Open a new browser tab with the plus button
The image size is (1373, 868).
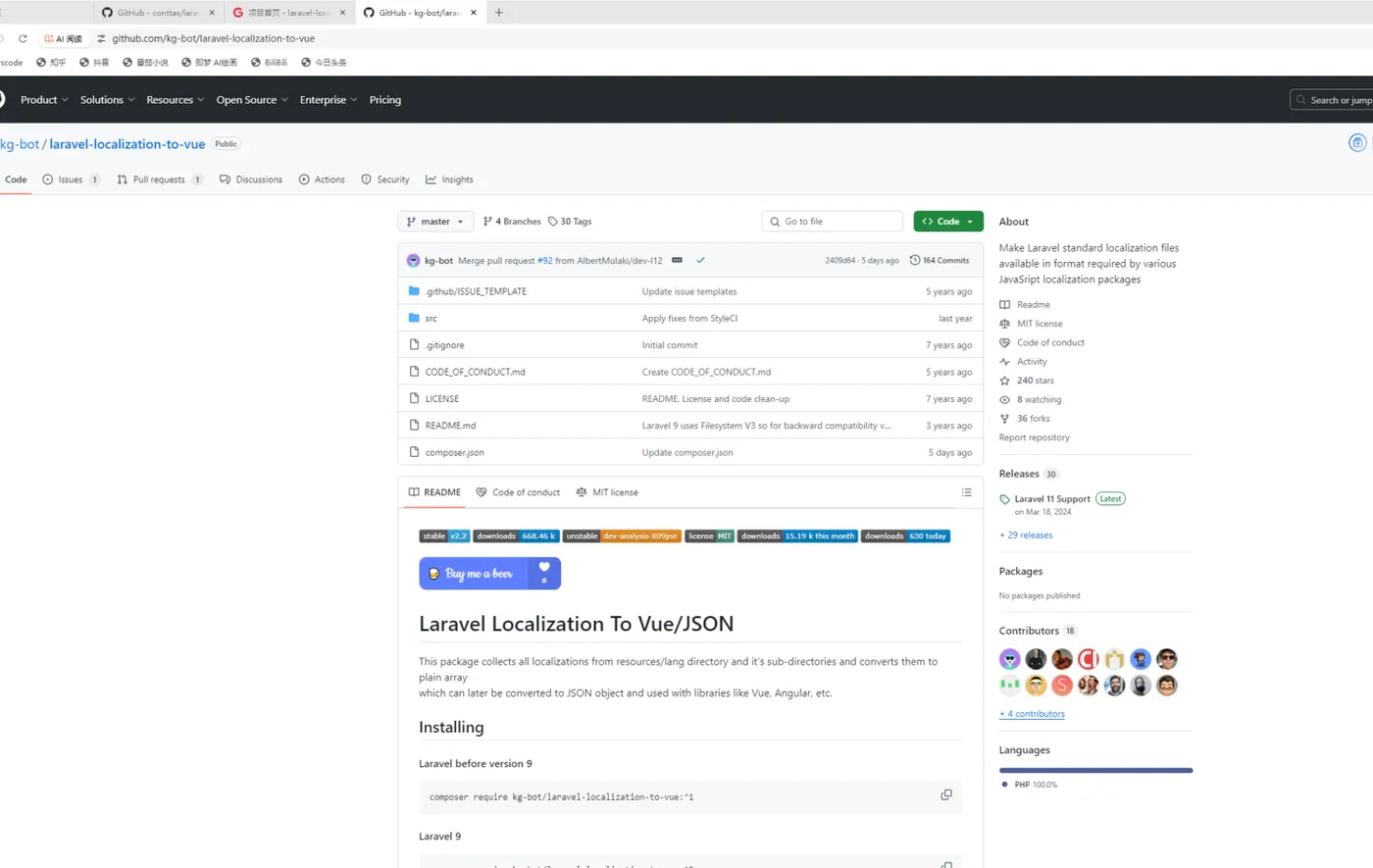(499, 13)
